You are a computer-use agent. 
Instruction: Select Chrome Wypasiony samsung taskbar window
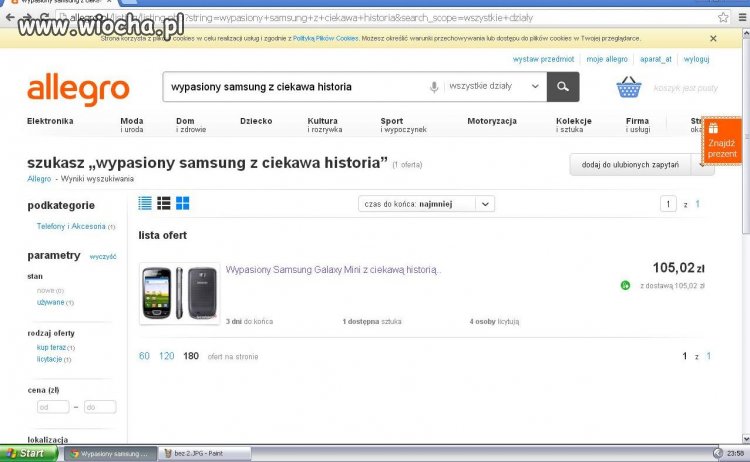(x=110, y=453)
